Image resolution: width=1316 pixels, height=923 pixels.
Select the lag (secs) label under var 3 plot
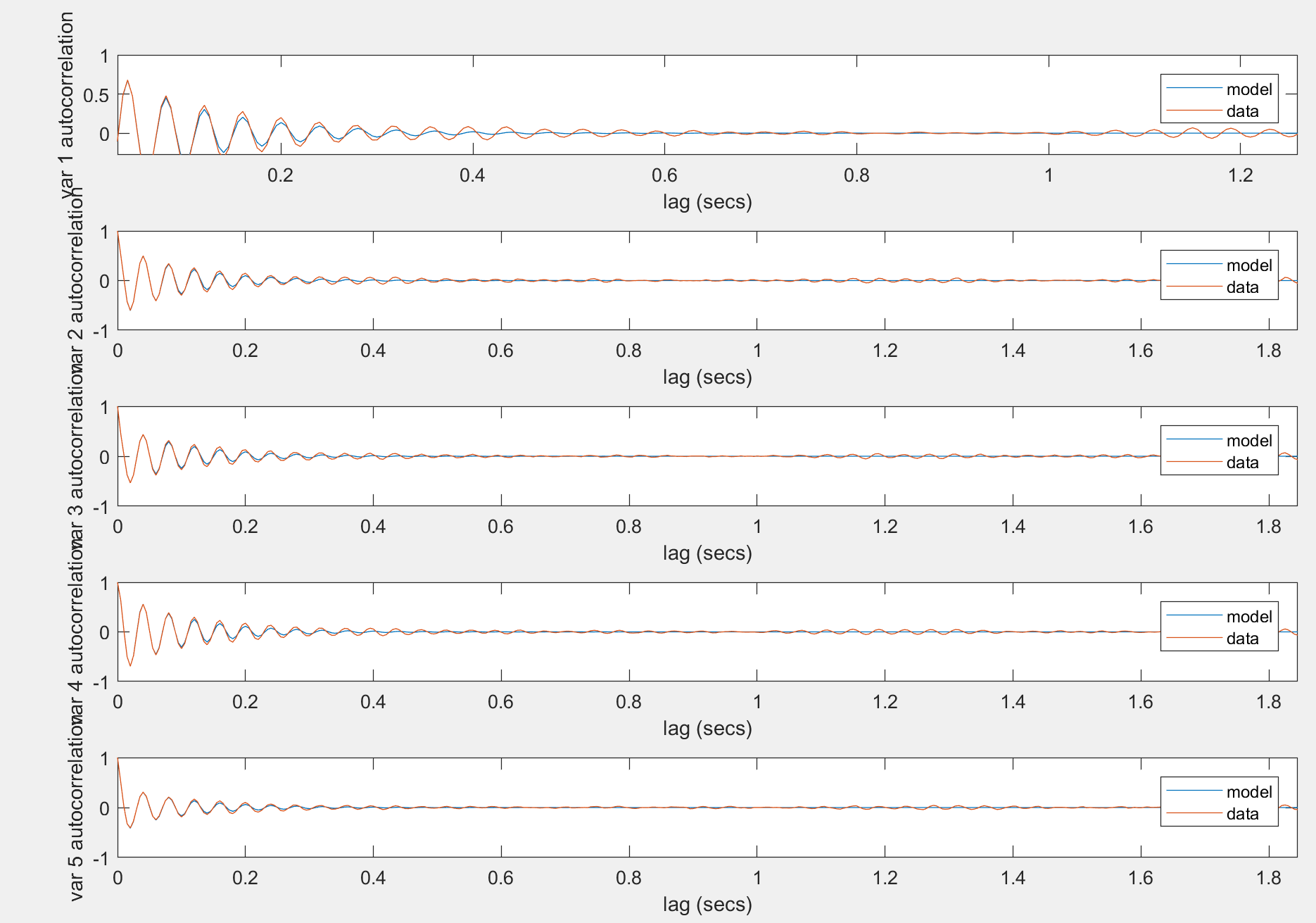pos(706,553)
